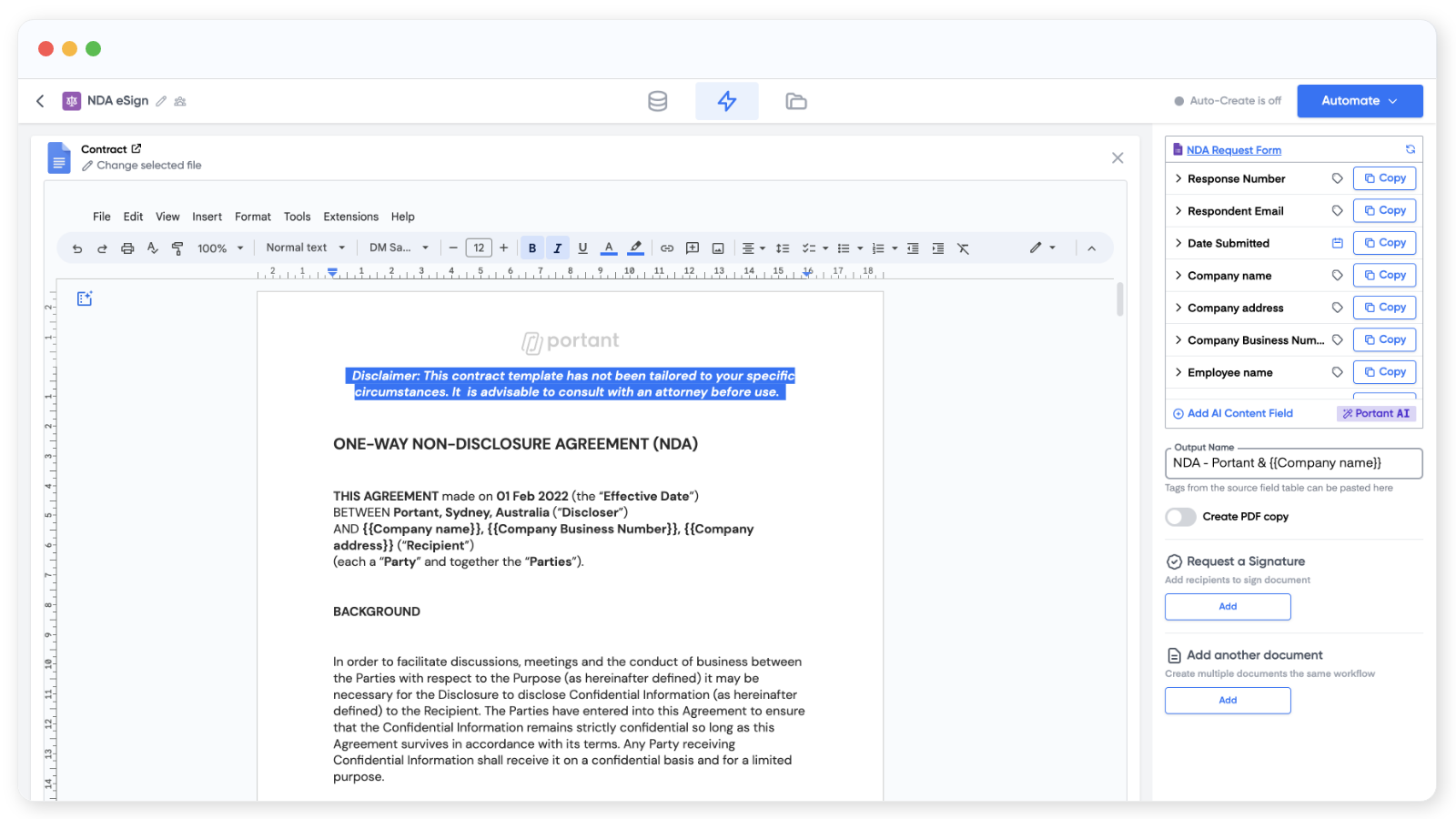Click the insert link icon
The image size is (1456, 819).
667,248
